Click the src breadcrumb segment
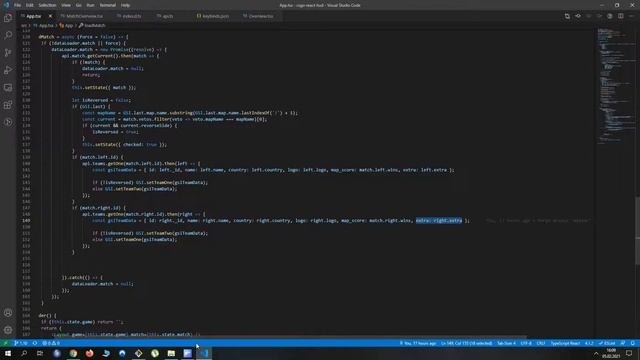The width and height of the screenshot is (640, 360). [x=24, y=25]
